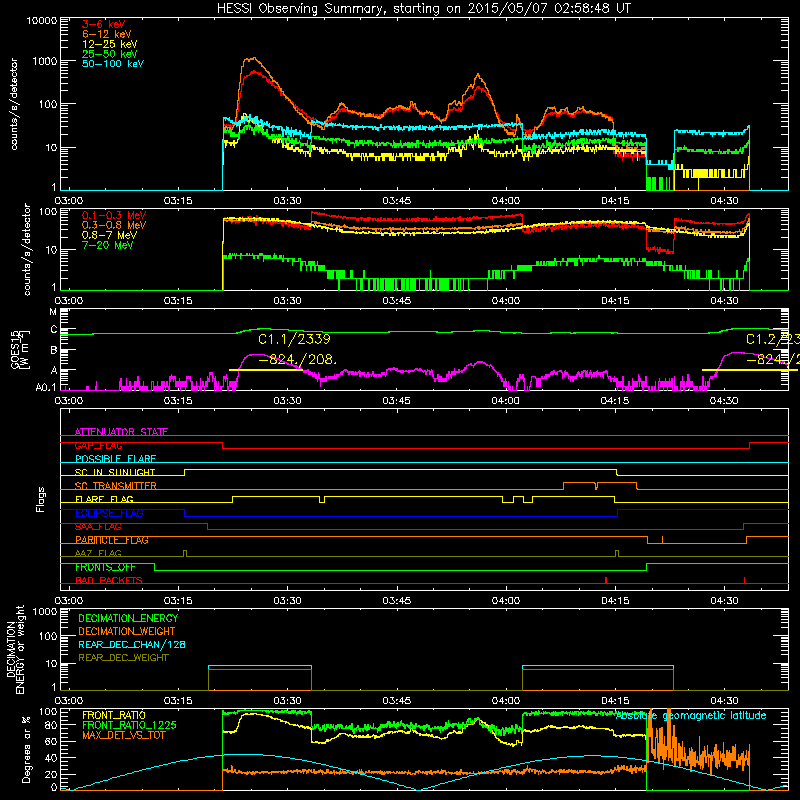Click the 04:00 tick label under GOES panel
The height and width of the screenshot is (800, 800).
click(x=506, y=401)
